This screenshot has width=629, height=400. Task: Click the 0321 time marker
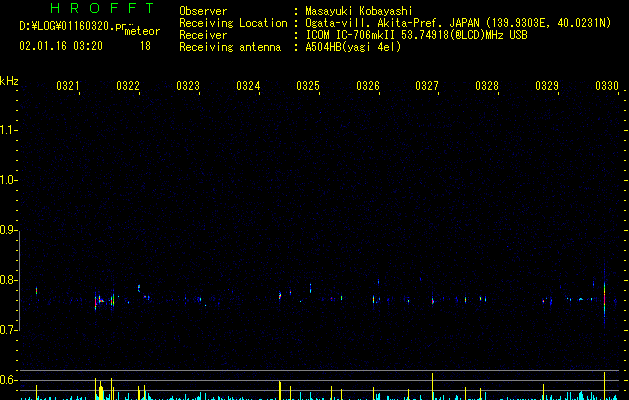coord(67,85)
